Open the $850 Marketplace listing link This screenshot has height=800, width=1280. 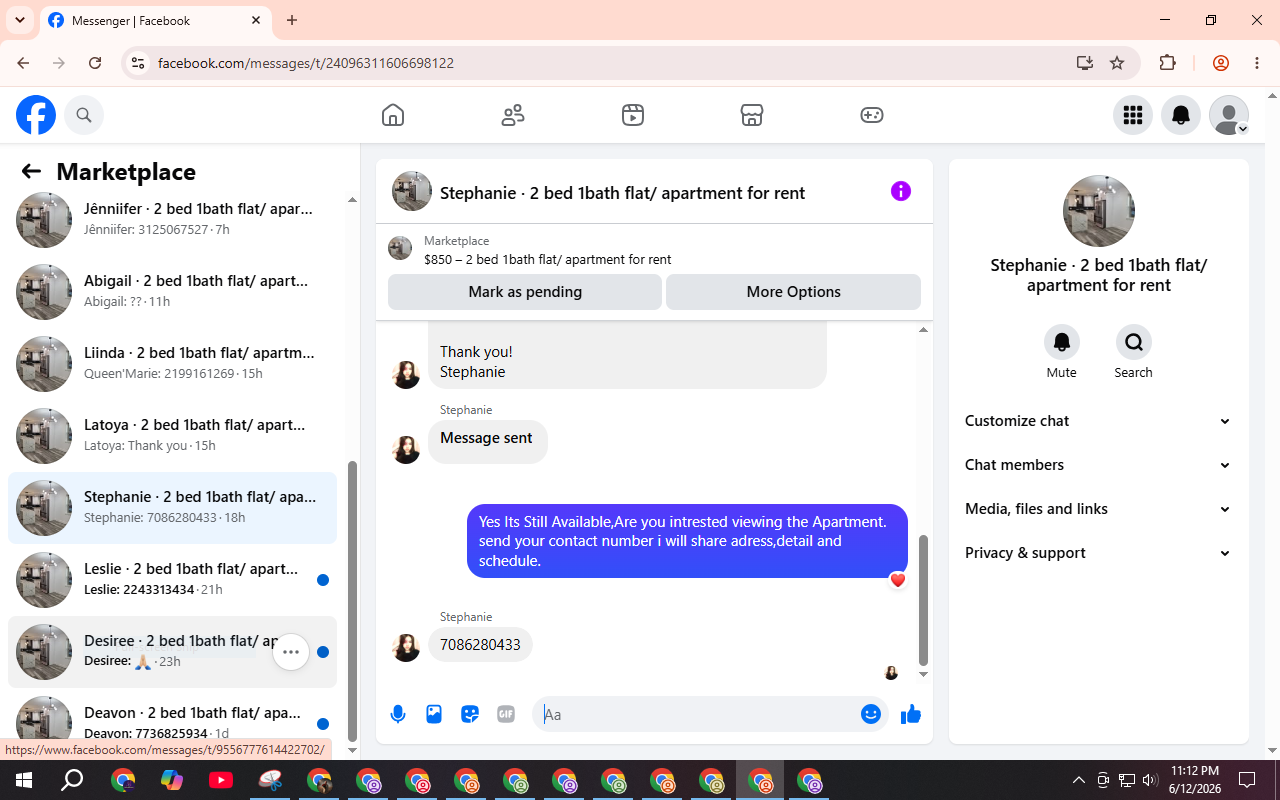(547, 259)
